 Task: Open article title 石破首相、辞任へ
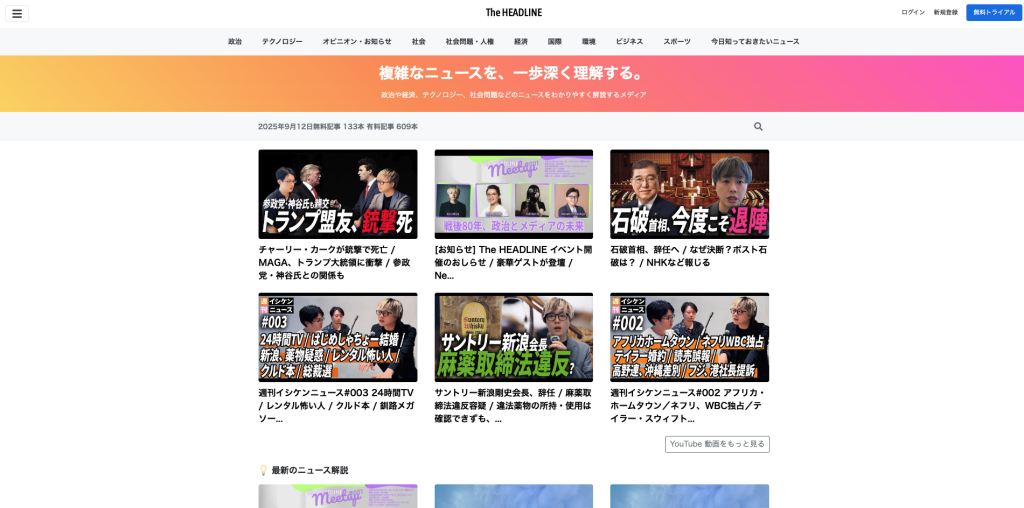688,256
